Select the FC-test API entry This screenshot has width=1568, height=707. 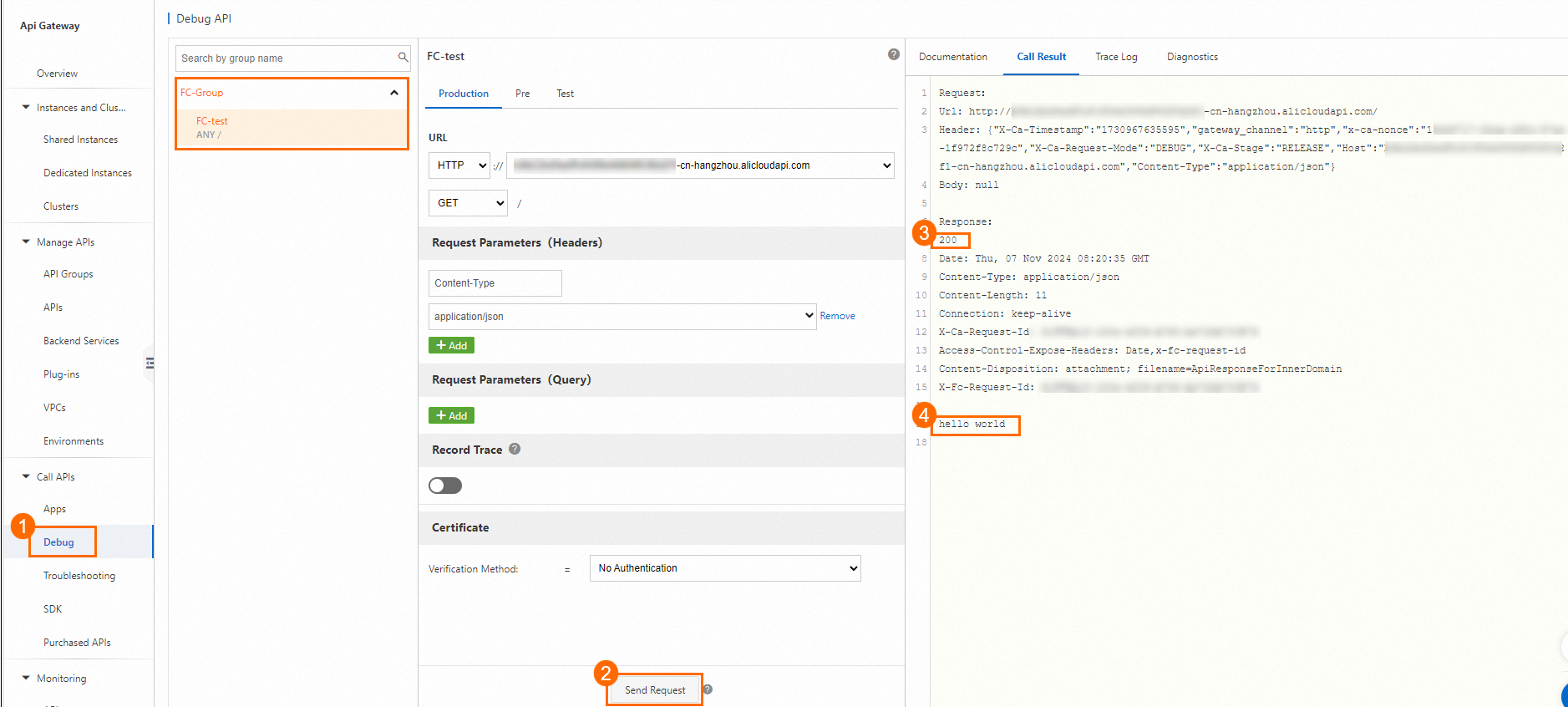click(x=292, y=128)
